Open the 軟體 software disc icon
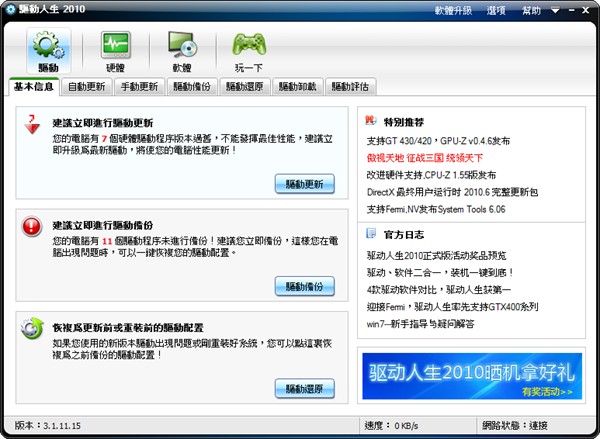Screen dimensions: 600x439 point(182,50)
